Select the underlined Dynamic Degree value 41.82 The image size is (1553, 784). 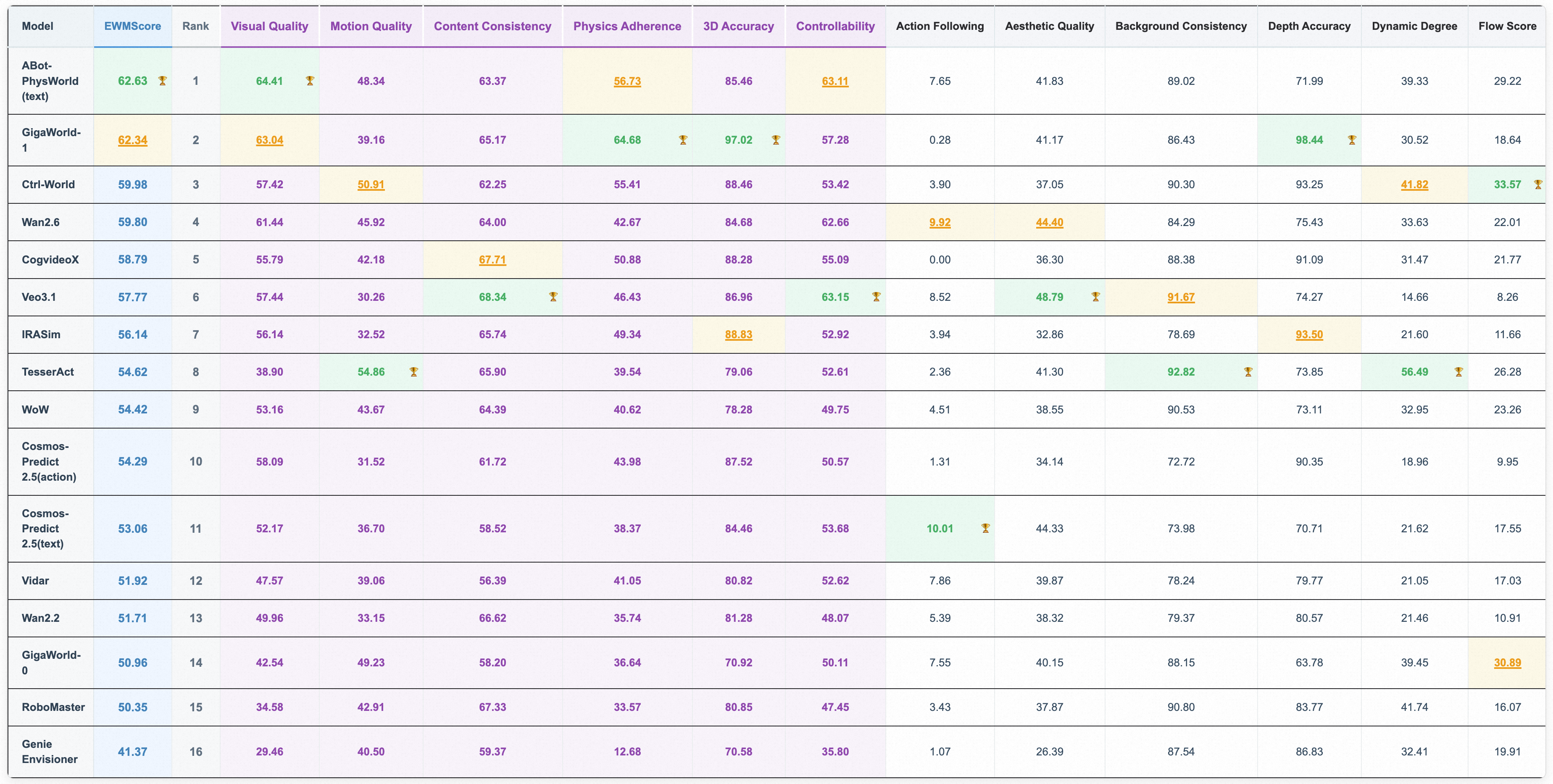(1414, 184)
